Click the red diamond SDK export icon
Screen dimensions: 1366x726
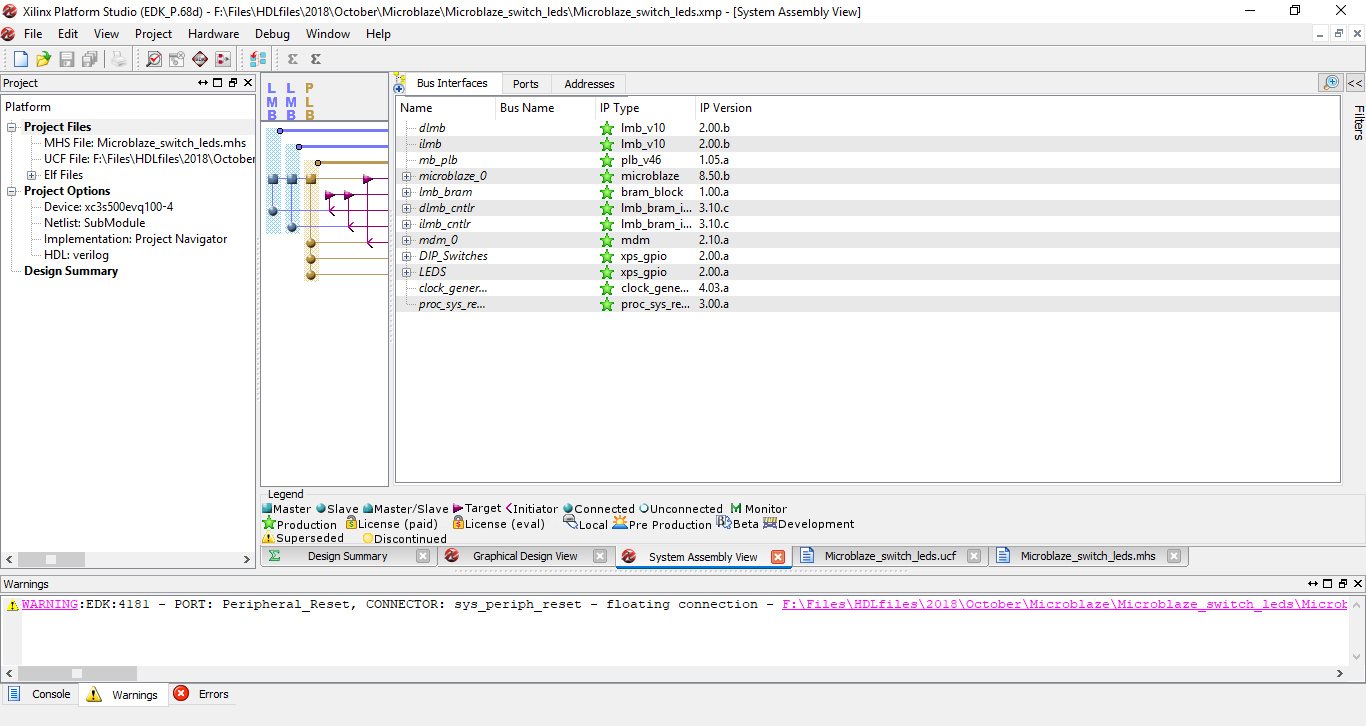tap(200, 59)
